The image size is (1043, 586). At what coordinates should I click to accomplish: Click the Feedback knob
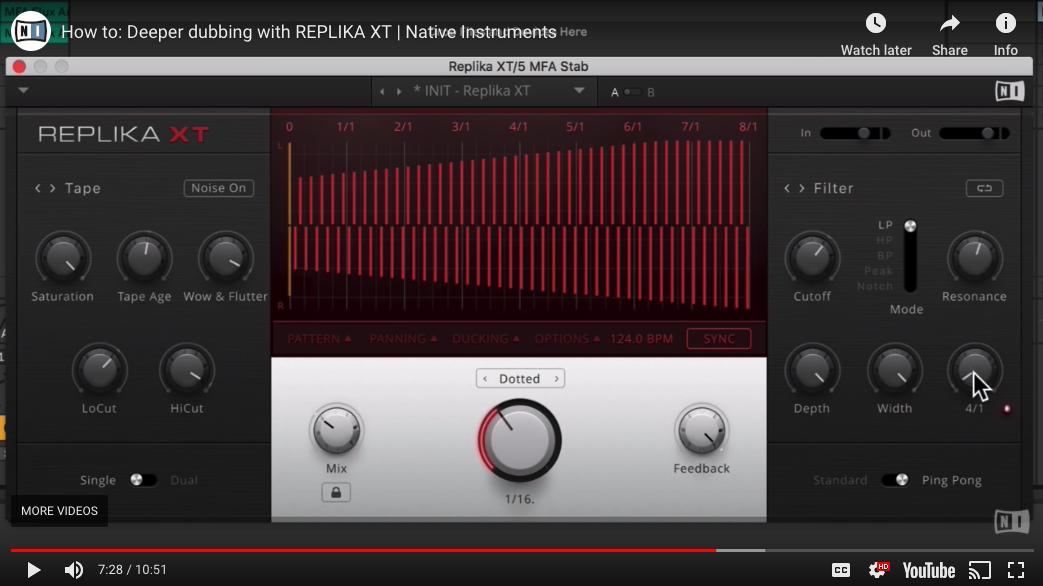(701, 430)
